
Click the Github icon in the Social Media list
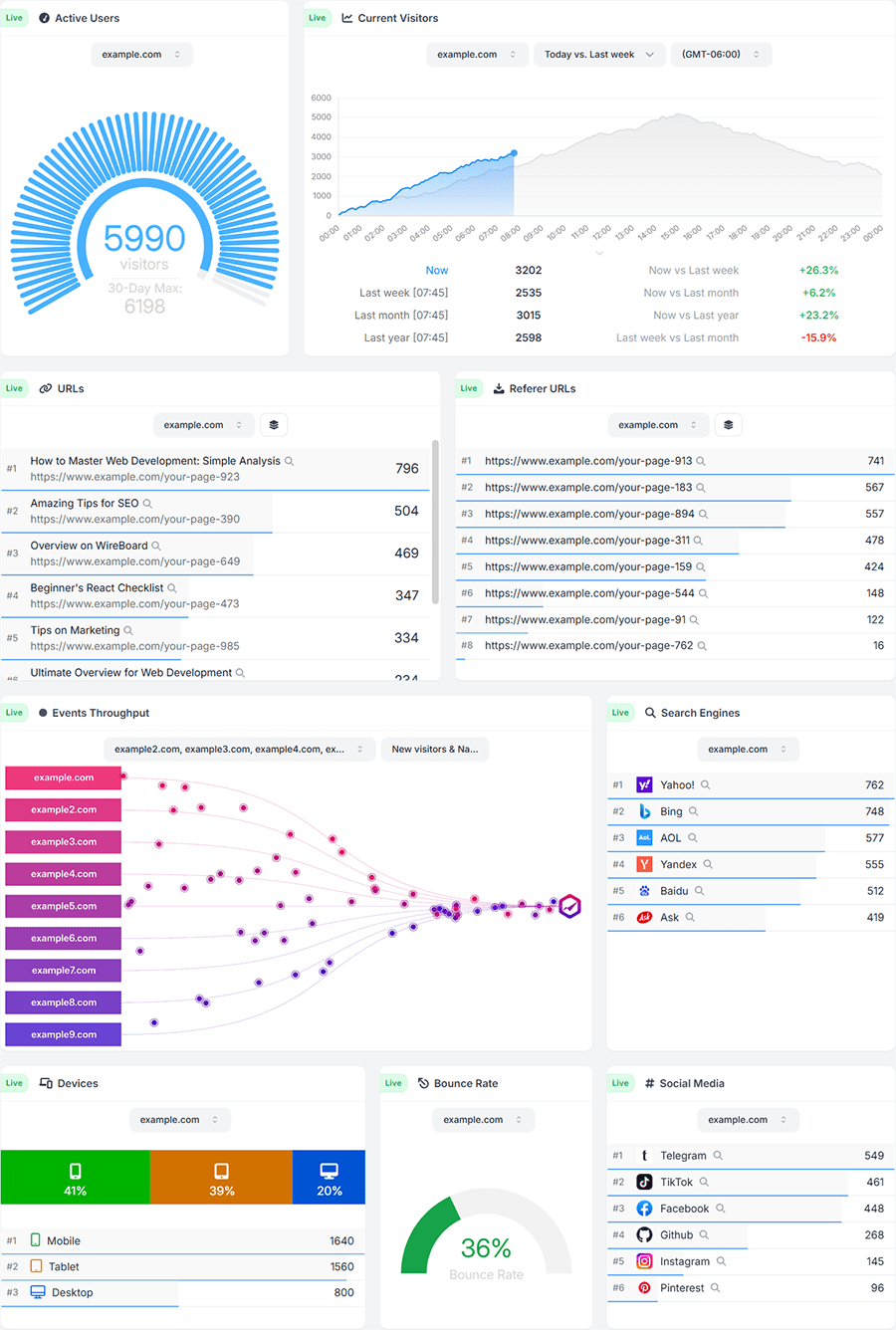click(x=644, y=1235)
